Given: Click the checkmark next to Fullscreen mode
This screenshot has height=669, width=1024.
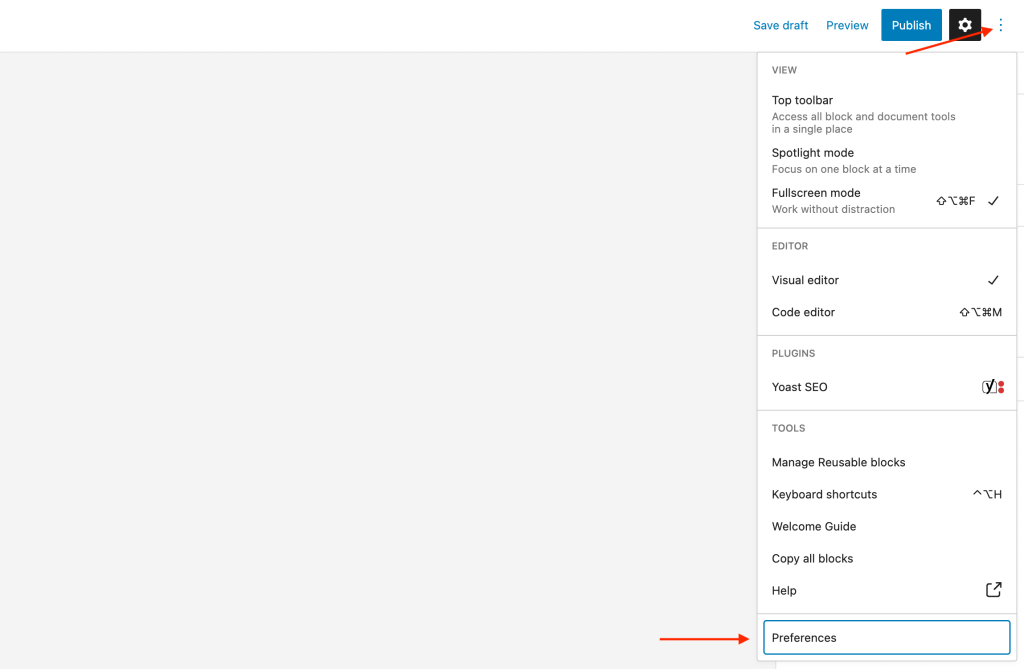Looking at the screenshot, I should point(993,200).
